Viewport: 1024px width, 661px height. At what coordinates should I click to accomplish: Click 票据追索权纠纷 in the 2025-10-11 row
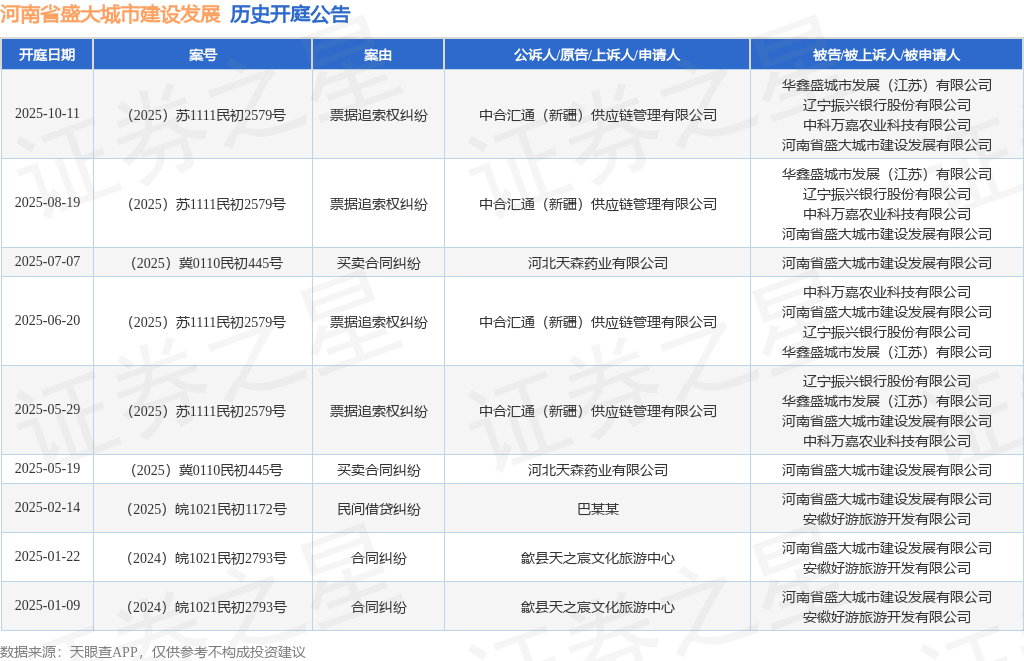(378, 116)
